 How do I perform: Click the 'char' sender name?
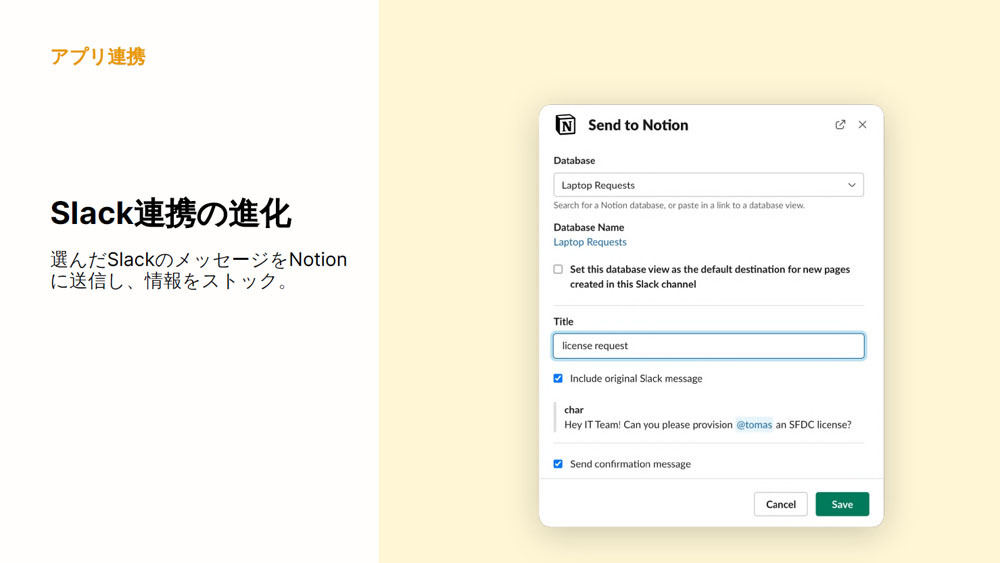(x=574, y=409)
